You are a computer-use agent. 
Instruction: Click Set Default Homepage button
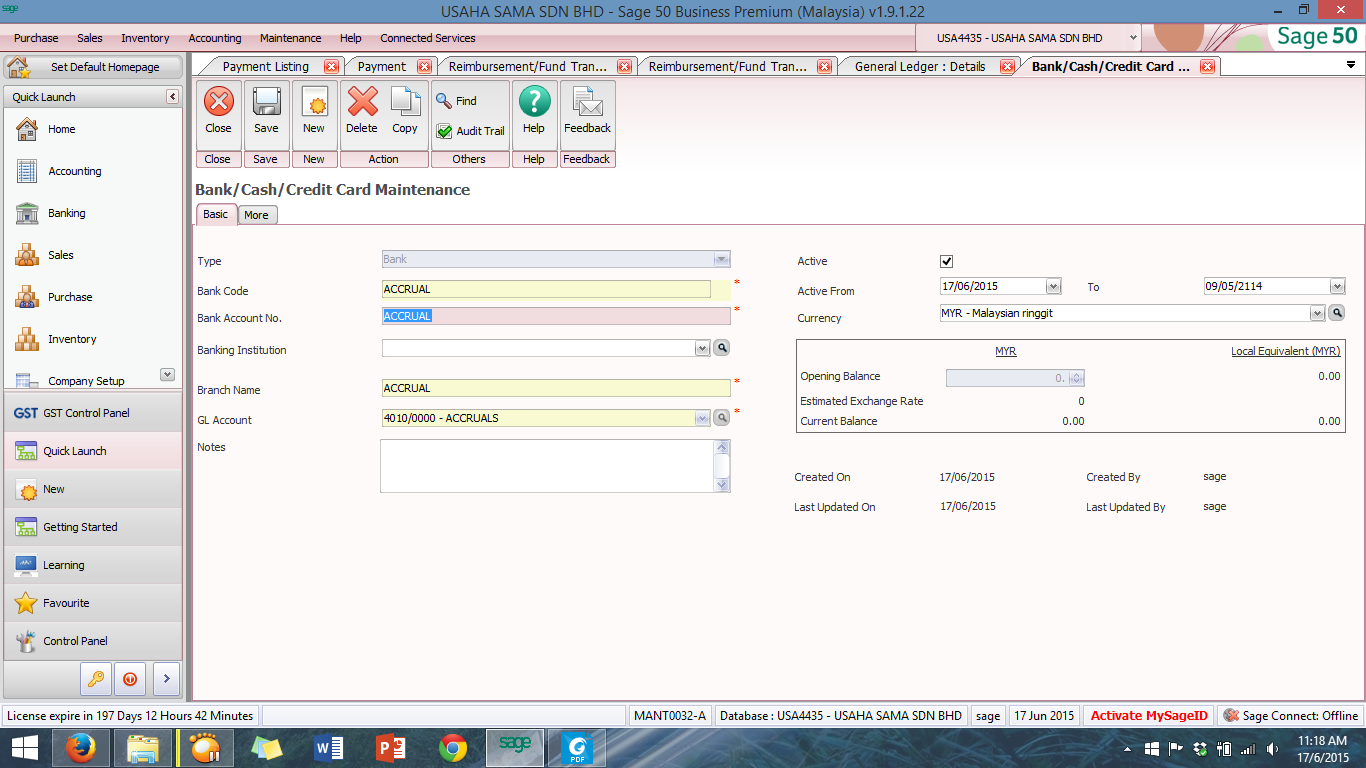tap(93, 67)
